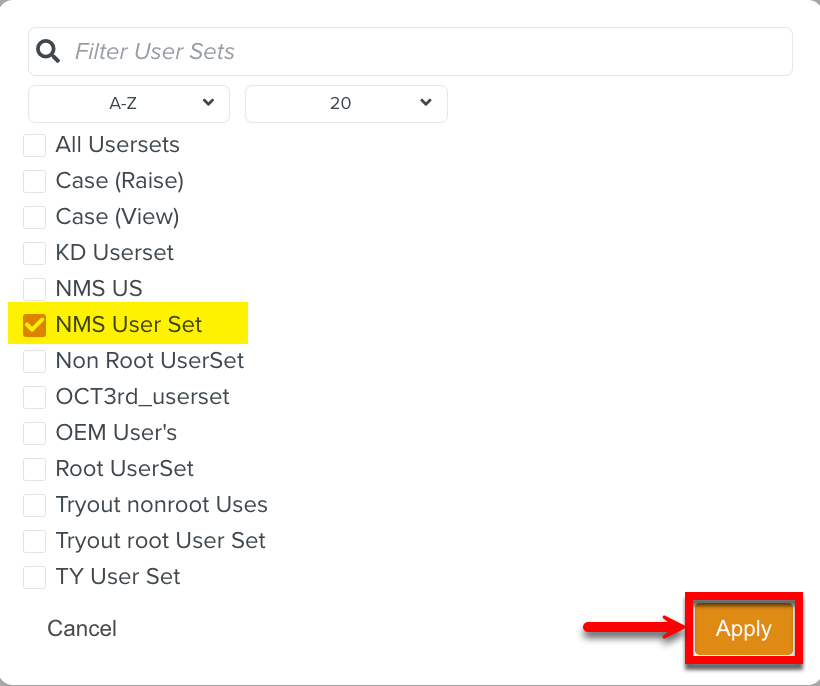Open the A-Z sort order dropdown
The image size is (820, 686).
point(129,103)
